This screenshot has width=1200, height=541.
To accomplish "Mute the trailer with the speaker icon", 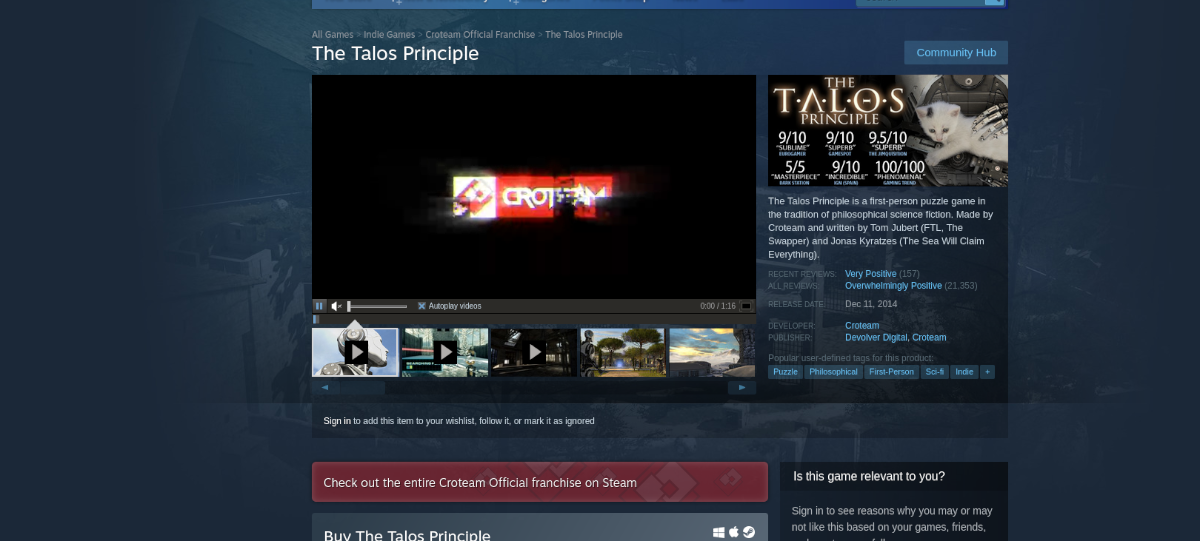I will tap(337, 306).
